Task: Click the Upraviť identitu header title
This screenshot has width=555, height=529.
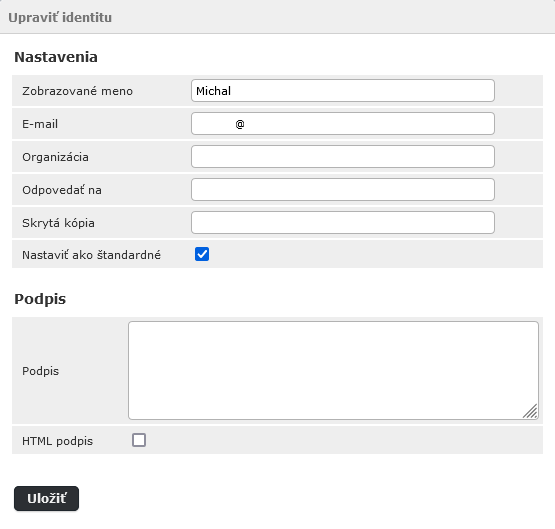Action: [60, 17]
